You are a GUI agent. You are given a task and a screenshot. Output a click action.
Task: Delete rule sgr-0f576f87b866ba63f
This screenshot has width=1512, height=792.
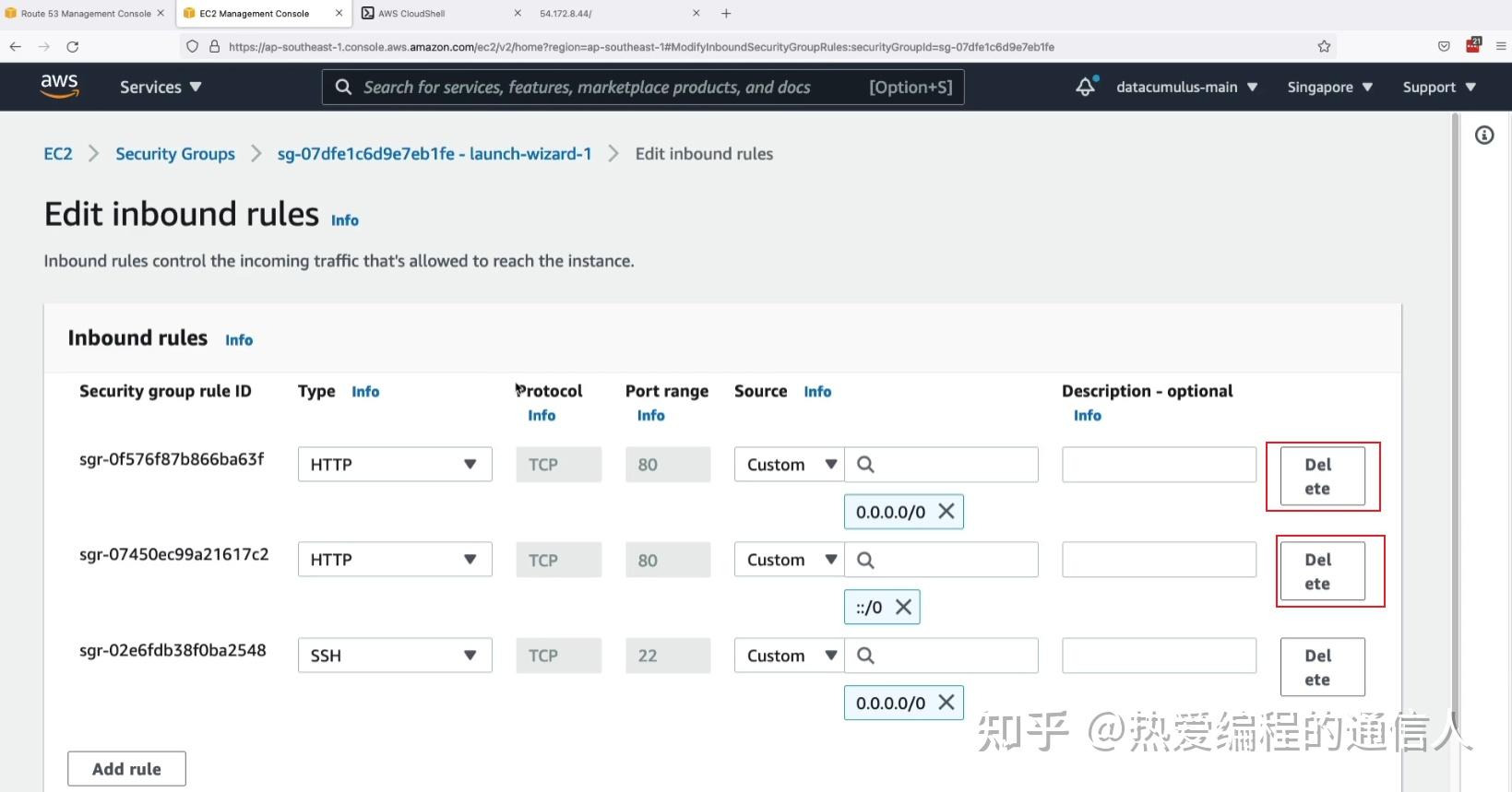pyautogui.click(x=1323, y=477)
